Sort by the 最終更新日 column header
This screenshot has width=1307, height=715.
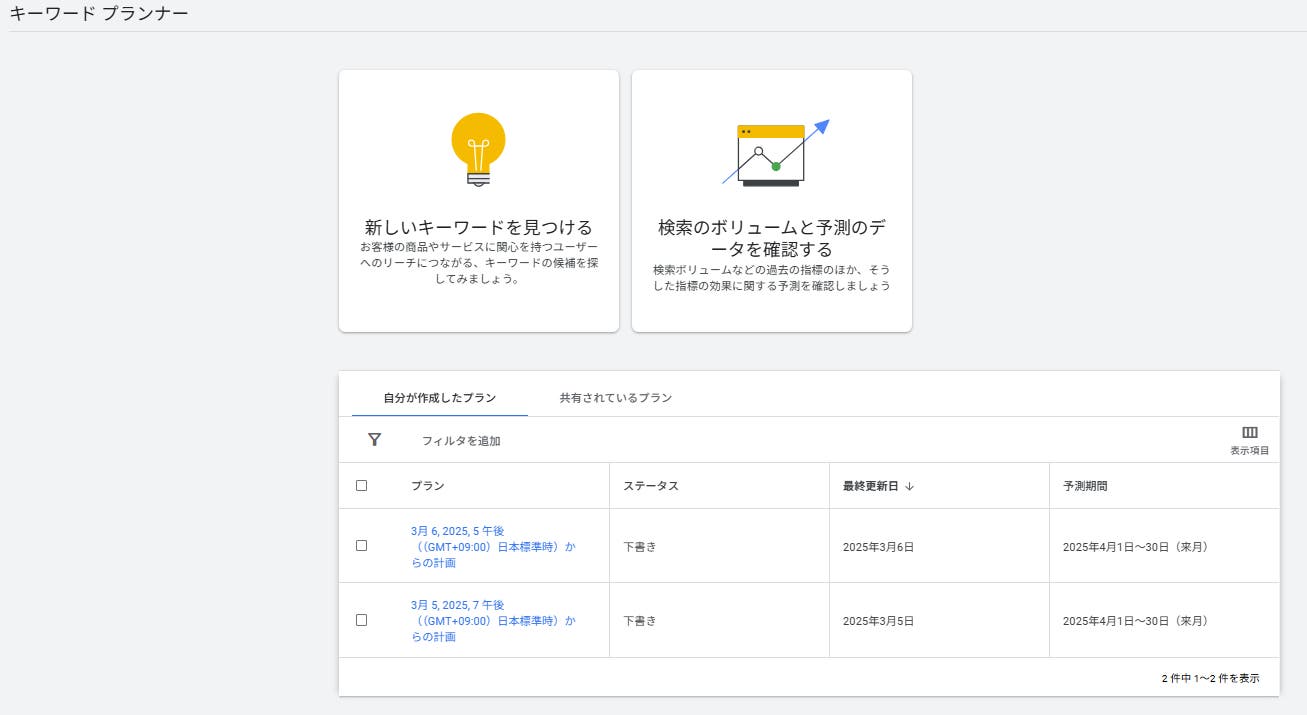pos(871,486)
